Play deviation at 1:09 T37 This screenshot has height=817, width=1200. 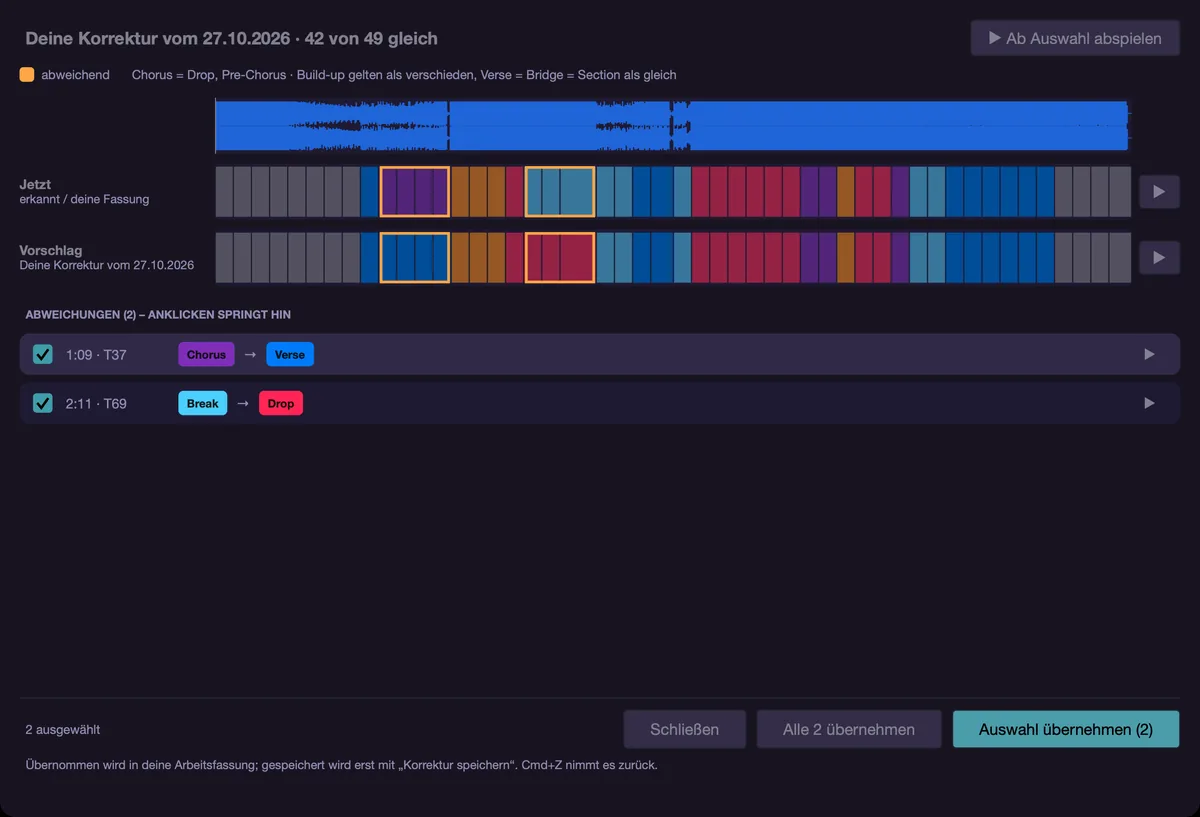[x=1149, y=354]
